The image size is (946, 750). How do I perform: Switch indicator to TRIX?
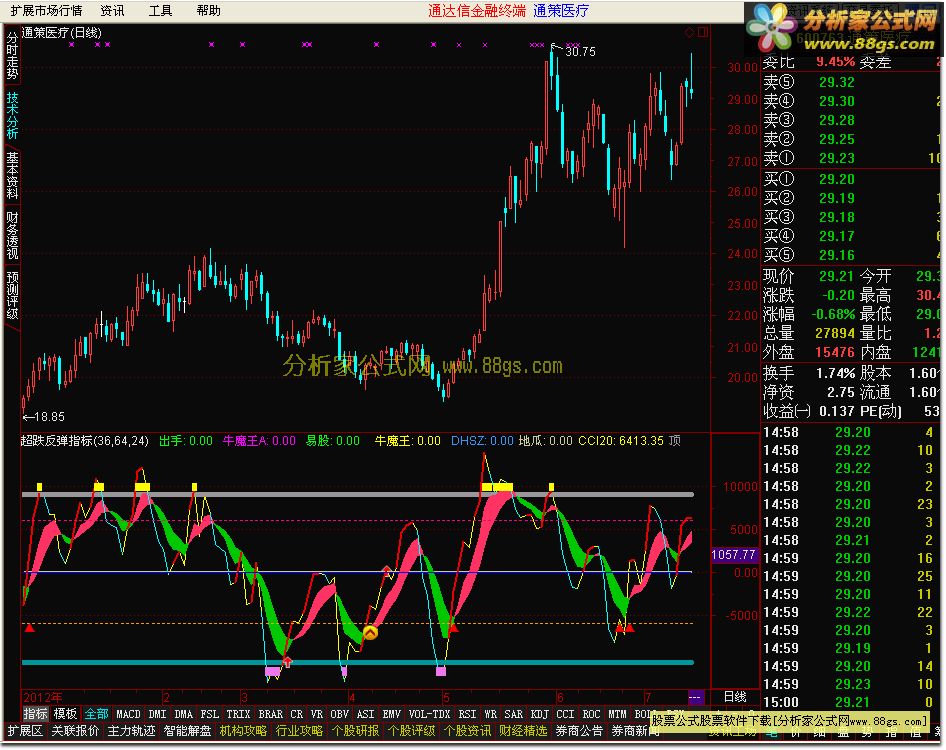coord(238,714)
